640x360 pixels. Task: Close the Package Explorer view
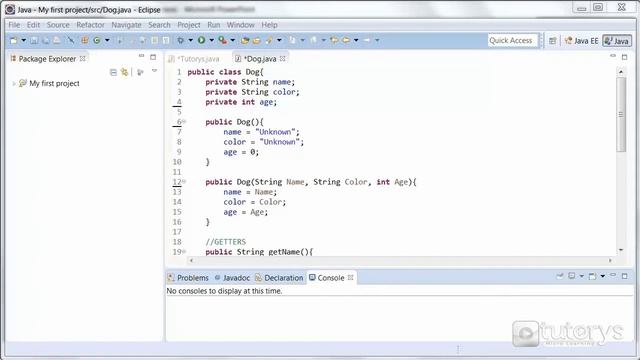click(83, 59)
